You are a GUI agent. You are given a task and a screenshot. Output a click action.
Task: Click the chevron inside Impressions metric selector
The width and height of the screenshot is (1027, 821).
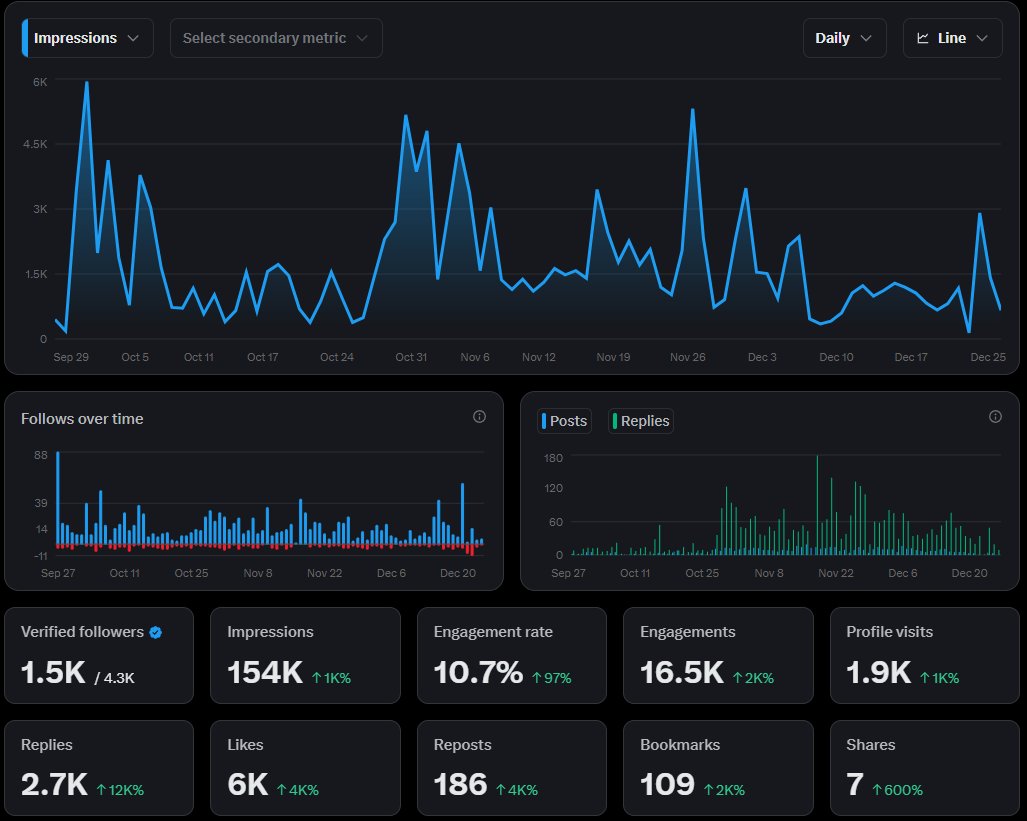coord(133,38)
